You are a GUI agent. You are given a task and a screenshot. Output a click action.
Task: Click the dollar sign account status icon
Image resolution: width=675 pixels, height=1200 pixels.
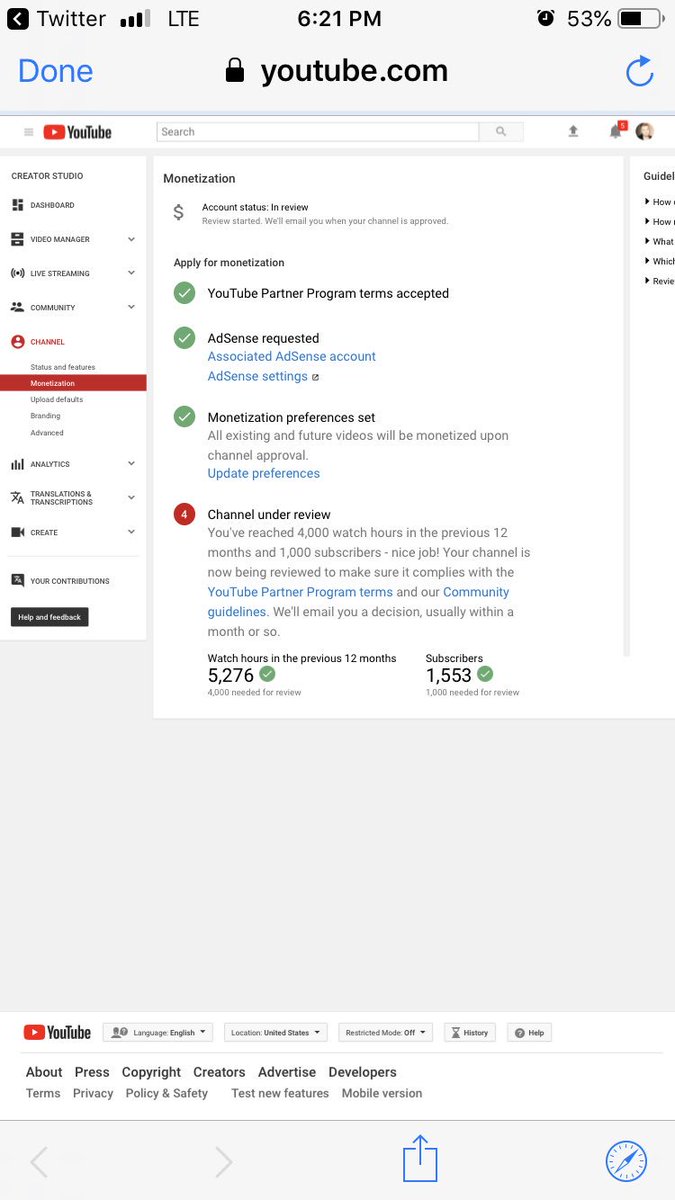(x=178, y=212)
